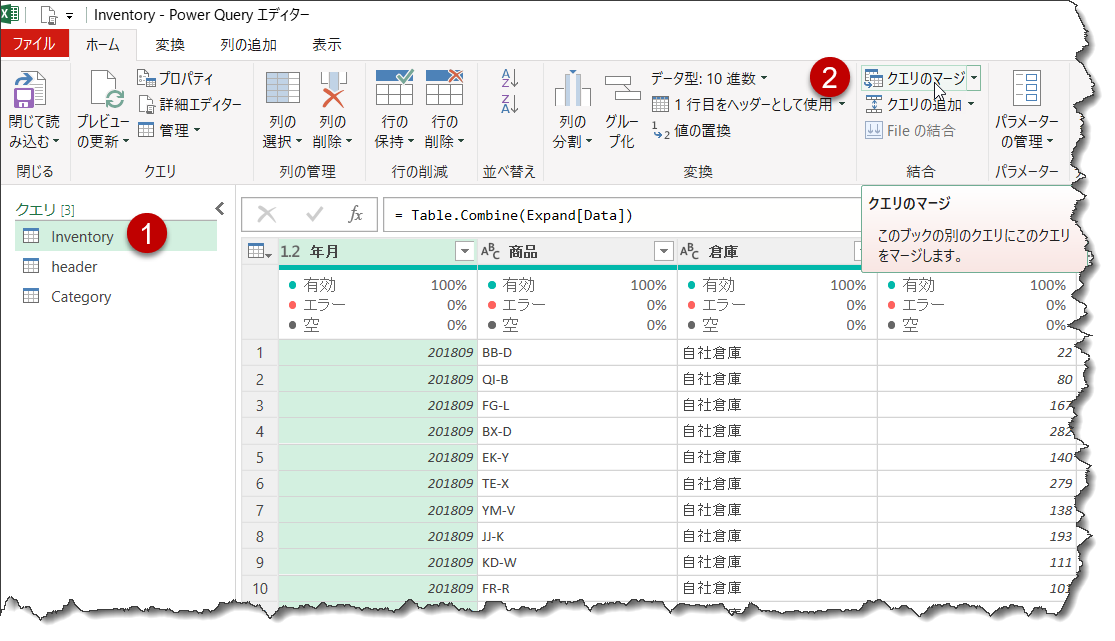
Task: Switch to the View (表示) tab
Action: 327,44
